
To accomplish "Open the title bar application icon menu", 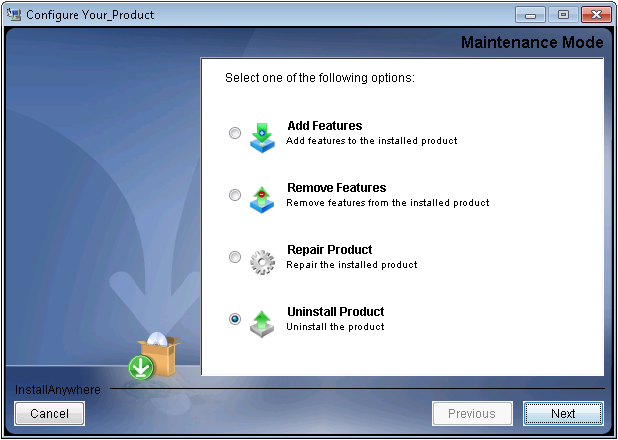I will pos(14,15).
